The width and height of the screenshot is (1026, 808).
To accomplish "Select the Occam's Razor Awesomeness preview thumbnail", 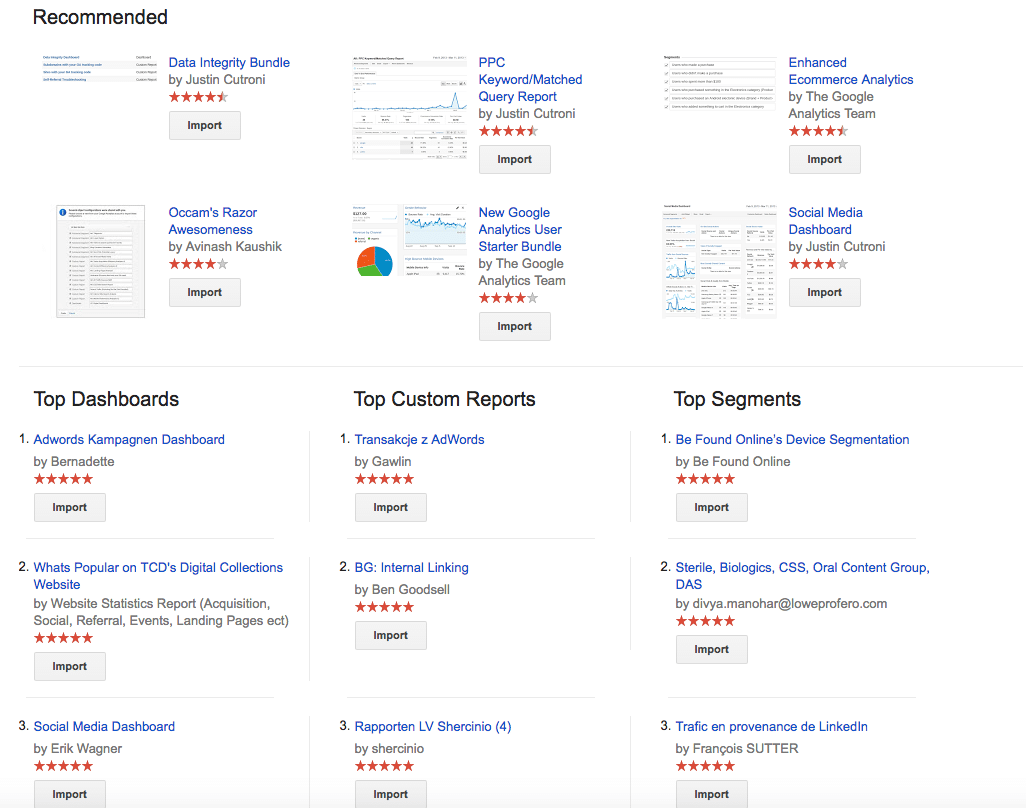I will [100, 261].
